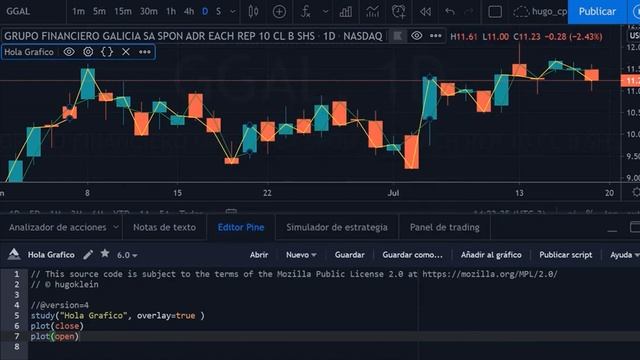Viewport: 640px width, 360px height.
Task: Expand the Nuevo script dropdown
Action: click(x=301, y=255)
